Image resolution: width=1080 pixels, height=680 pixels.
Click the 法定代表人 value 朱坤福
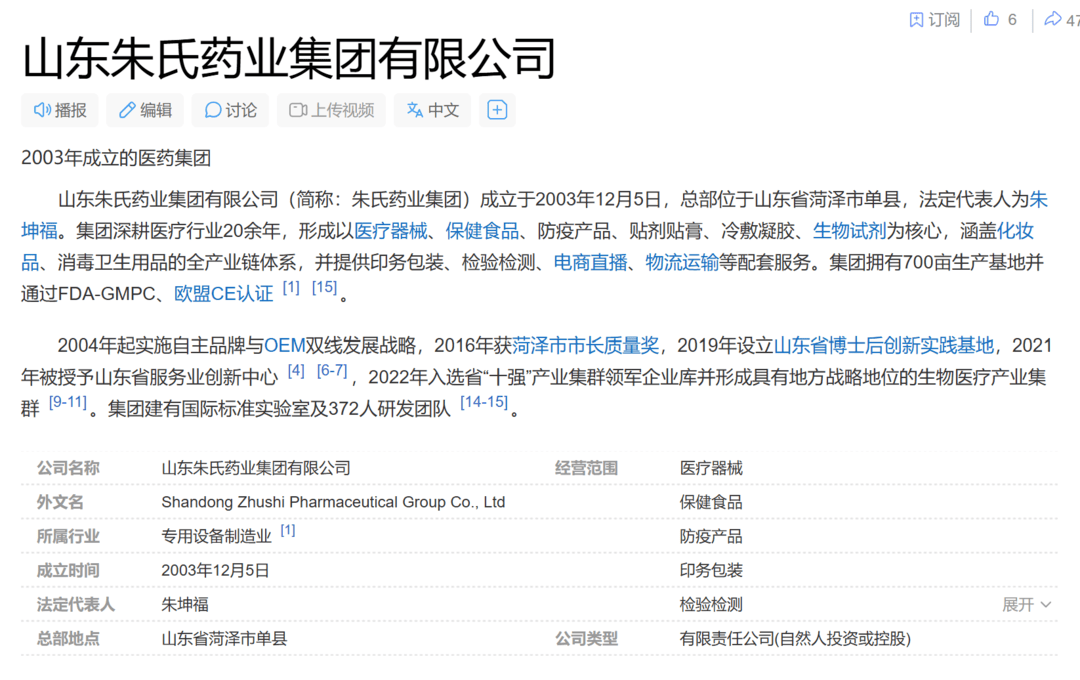coord(185,605)
